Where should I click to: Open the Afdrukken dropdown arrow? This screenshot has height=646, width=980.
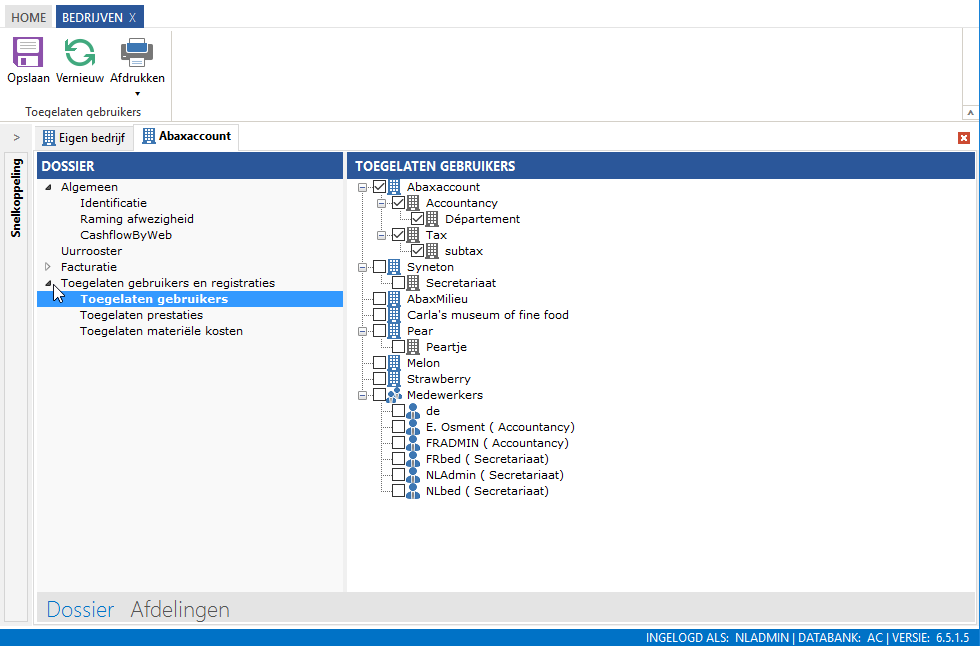pos(137,94)
